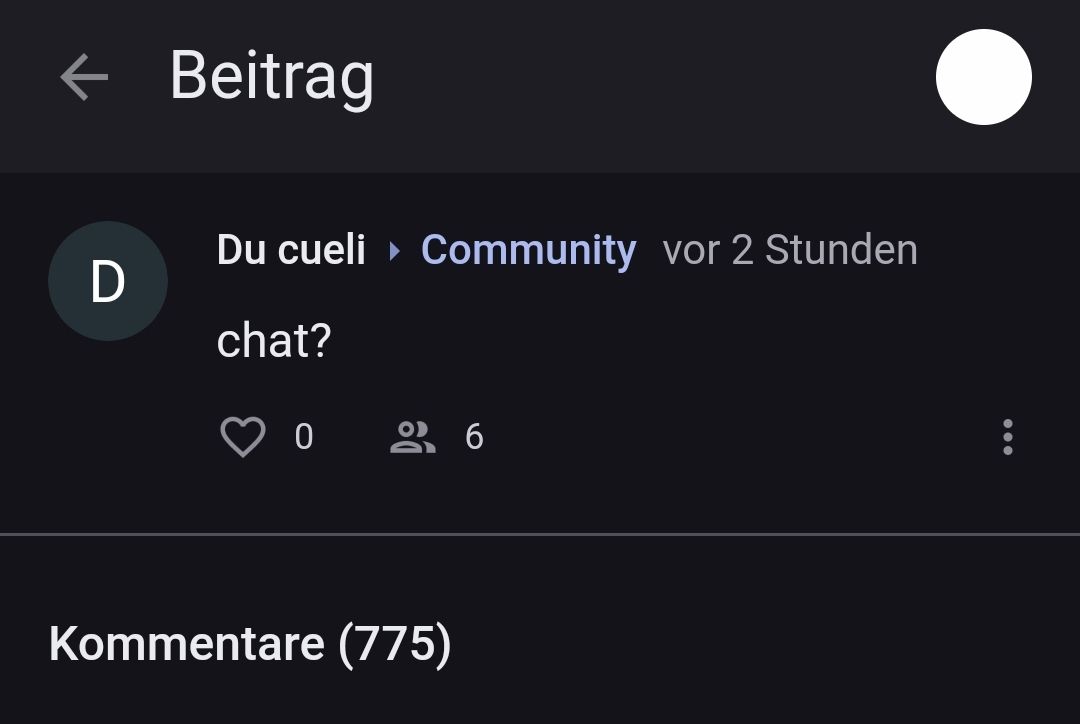Click the (775) comment count
The width and height of the screenshot is (1080, 724).
[x=395, y=643]
